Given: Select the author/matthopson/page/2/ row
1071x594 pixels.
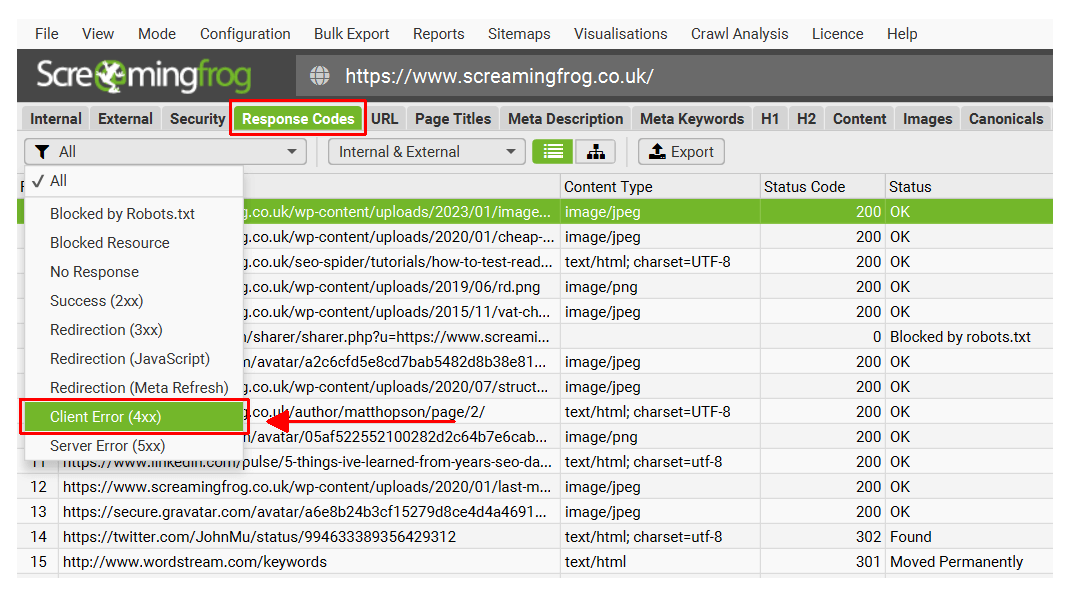Looking at the screenshot, I should click(x=648, y=412).
